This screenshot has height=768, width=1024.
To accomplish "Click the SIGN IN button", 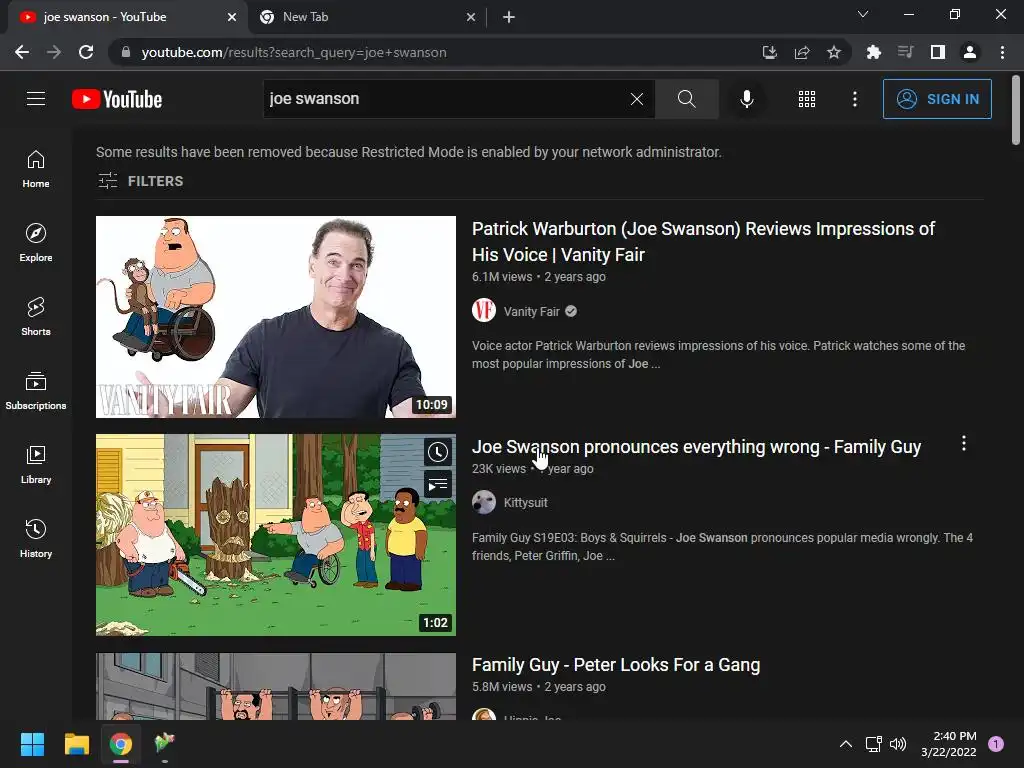I will tap(937, 99).
